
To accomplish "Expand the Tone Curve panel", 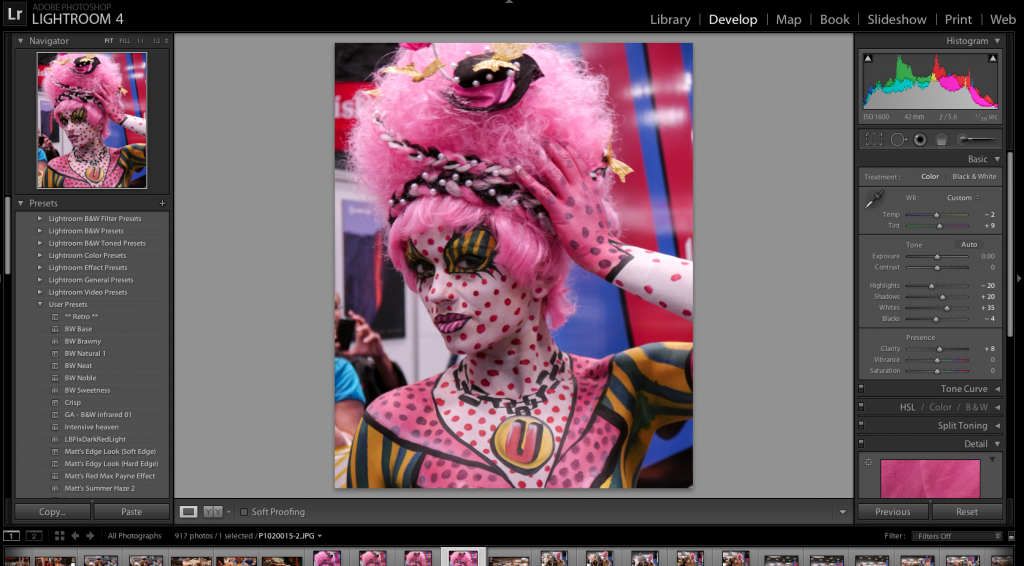I will (997, 388).
